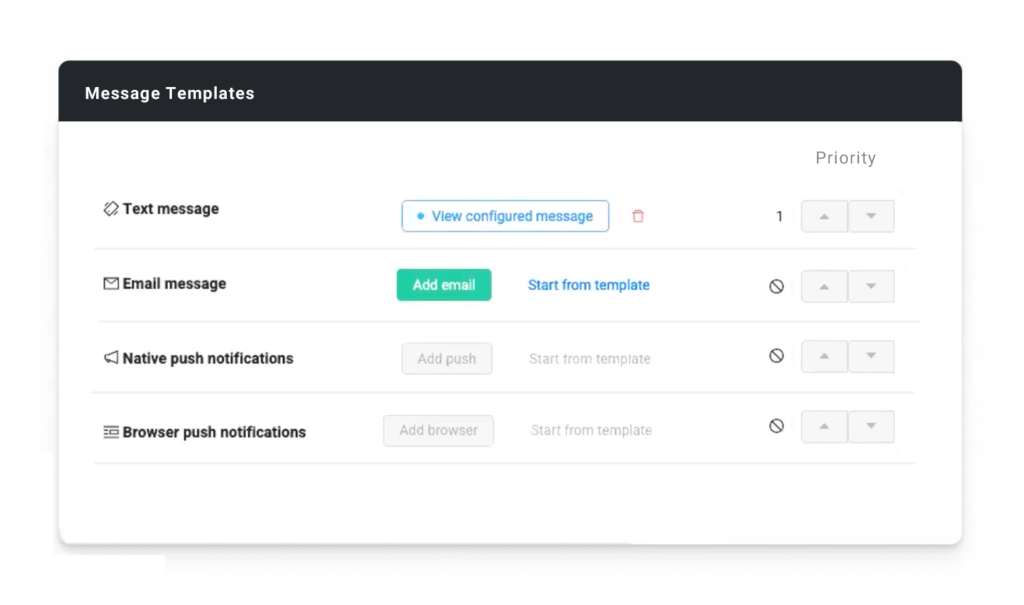The image size is (1024, 605).
Task: Raise Text message priority with up arrow
Action: click(x=824, y=216)
